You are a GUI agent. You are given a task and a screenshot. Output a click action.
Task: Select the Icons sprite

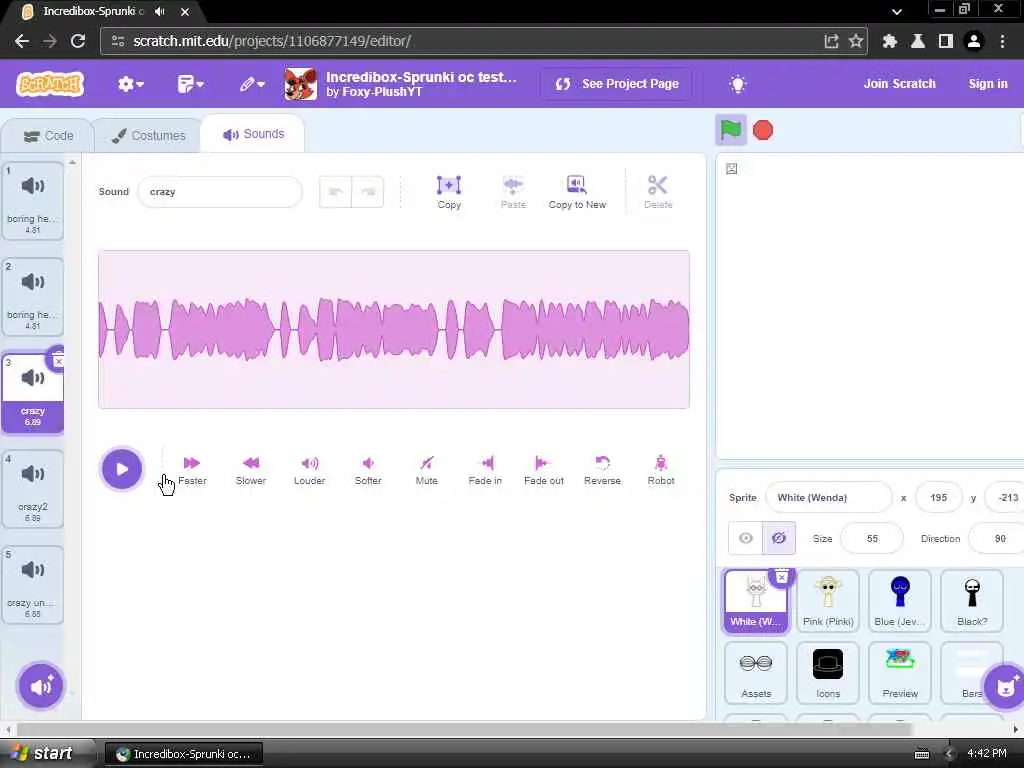pyautogui.click(x=828, y=672)
